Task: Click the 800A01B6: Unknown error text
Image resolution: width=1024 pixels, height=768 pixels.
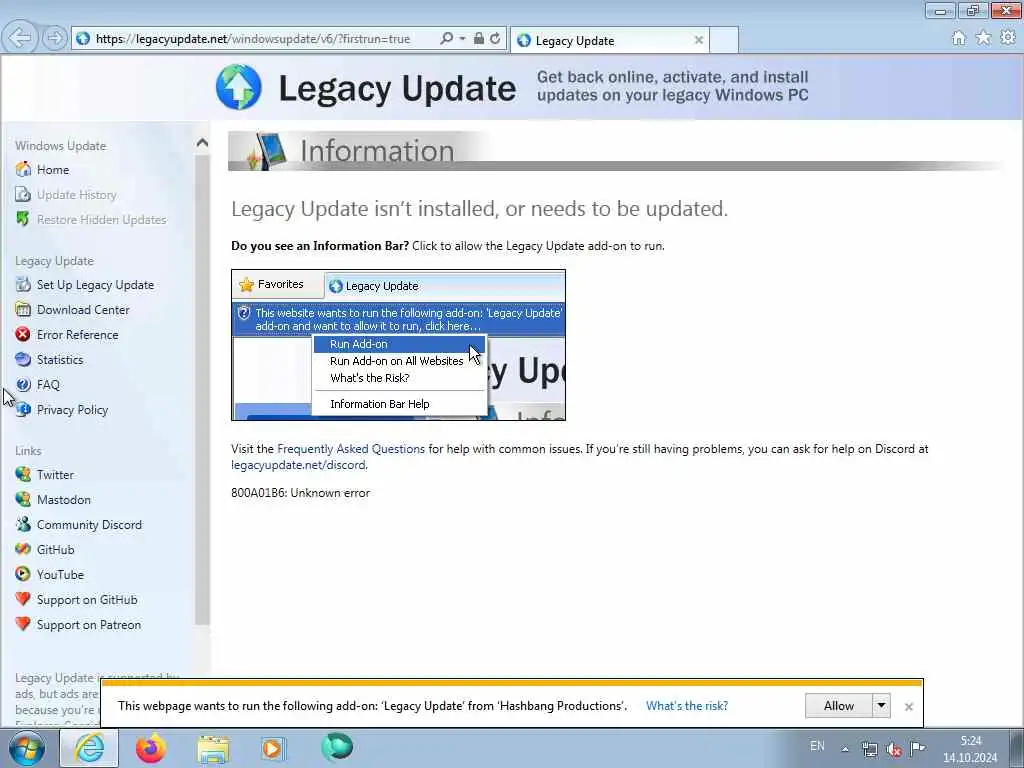Action: click(x=300, y=493)
